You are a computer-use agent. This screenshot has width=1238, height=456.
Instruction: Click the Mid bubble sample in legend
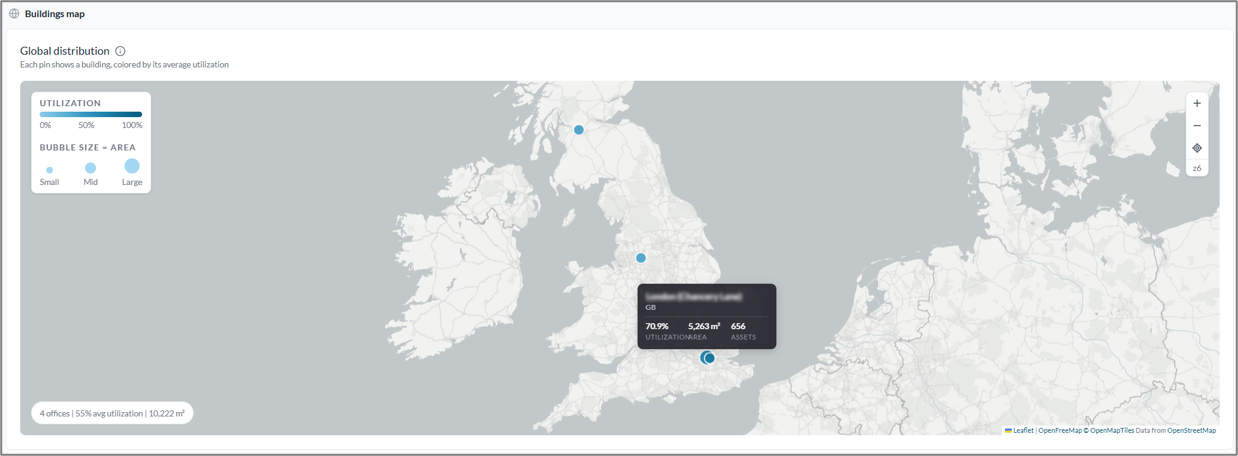(x=90, y=168)
